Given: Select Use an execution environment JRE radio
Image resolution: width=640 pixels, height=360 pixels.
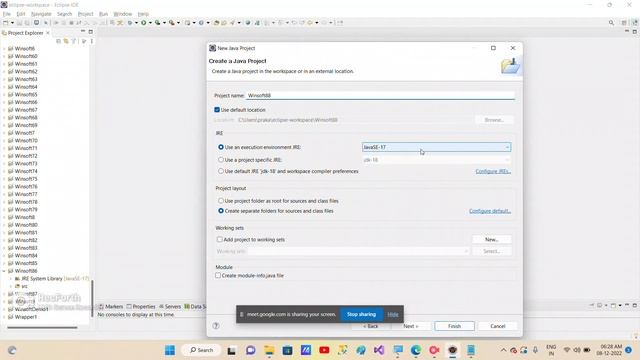Looking at the screenshot, I should 221,147.
